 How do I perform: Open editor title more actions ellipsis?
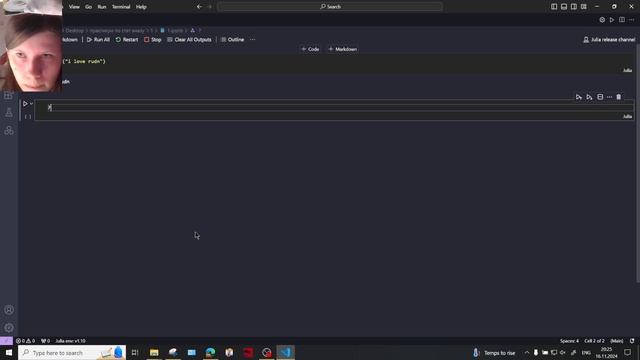[x=631, y=20]
